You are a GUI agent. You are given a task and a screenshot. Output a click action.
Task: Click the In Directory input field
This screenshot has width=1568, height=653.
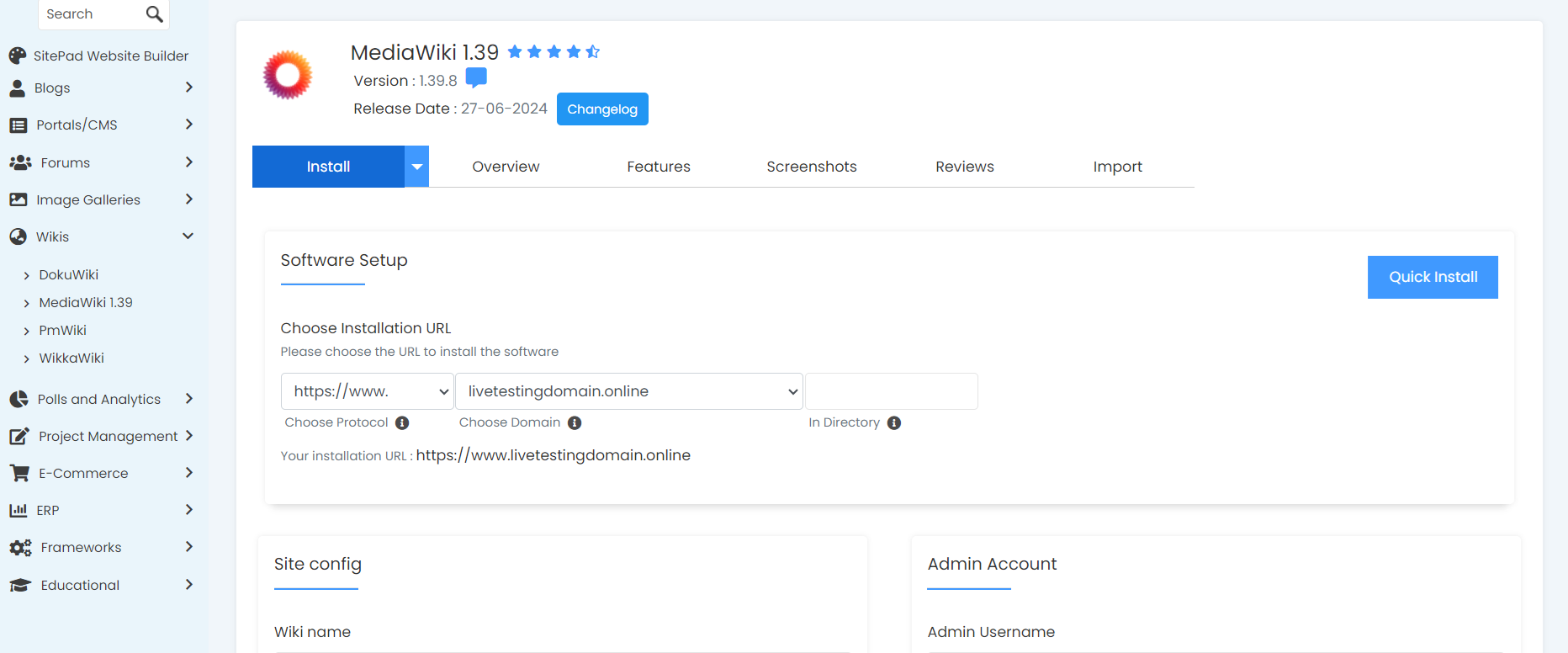coord(892,391)
